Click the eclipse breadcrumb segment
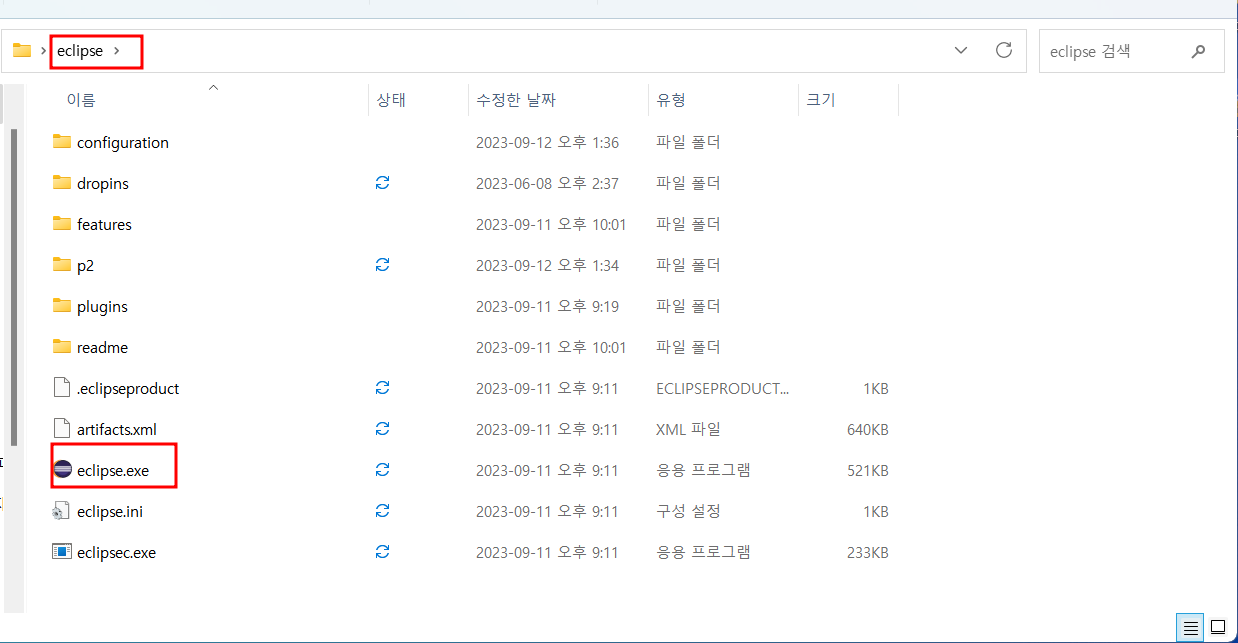 80,50
